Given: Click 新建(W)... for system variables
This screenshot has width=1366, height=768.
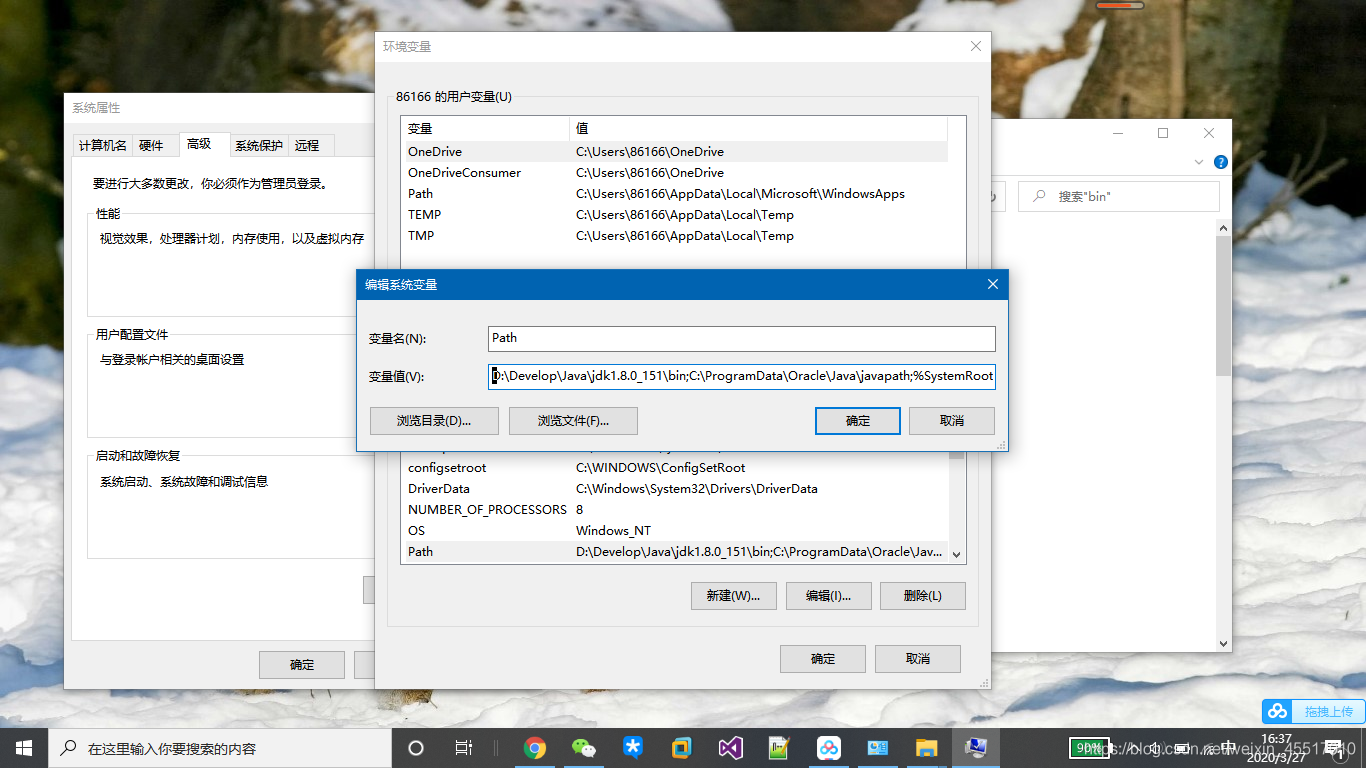Looking at the screenshot, I should pyautogui.click(x=734, y=596).
